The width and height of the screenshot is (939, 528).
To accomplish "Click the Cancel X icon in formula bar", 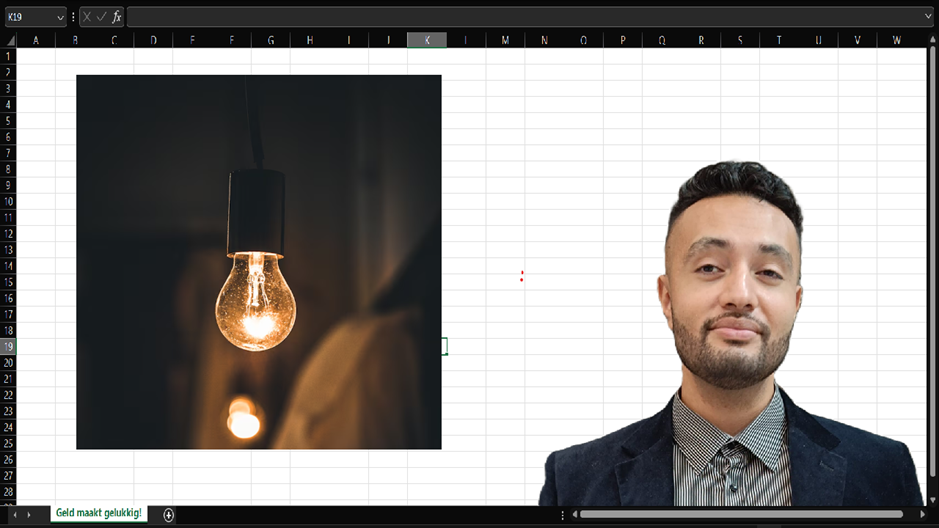I will [x=87, y=17].
